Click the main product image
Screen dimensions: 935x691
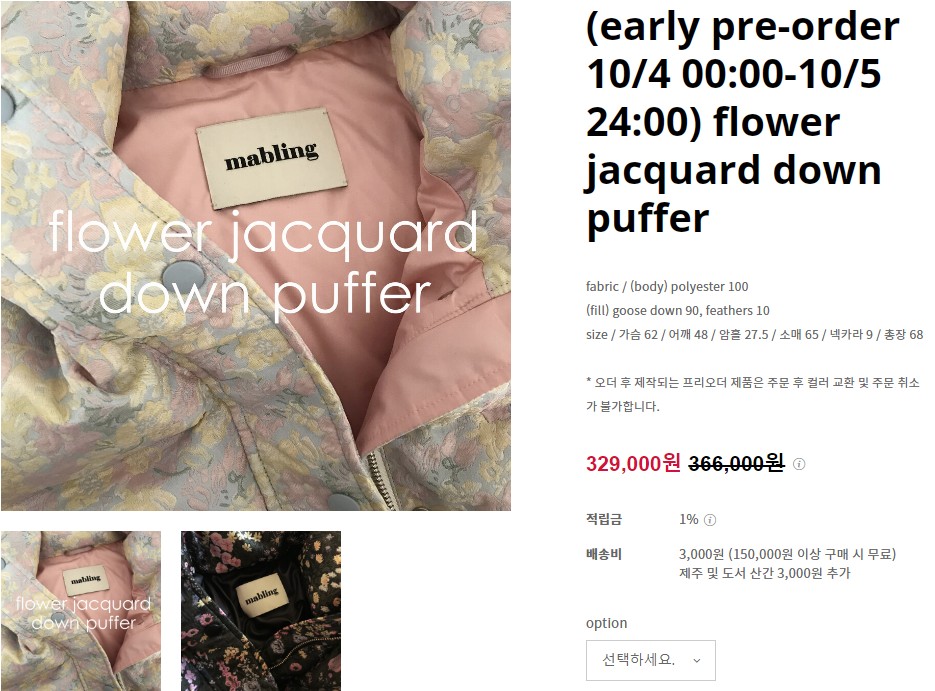pyautogui.click(x=256, y=256)
